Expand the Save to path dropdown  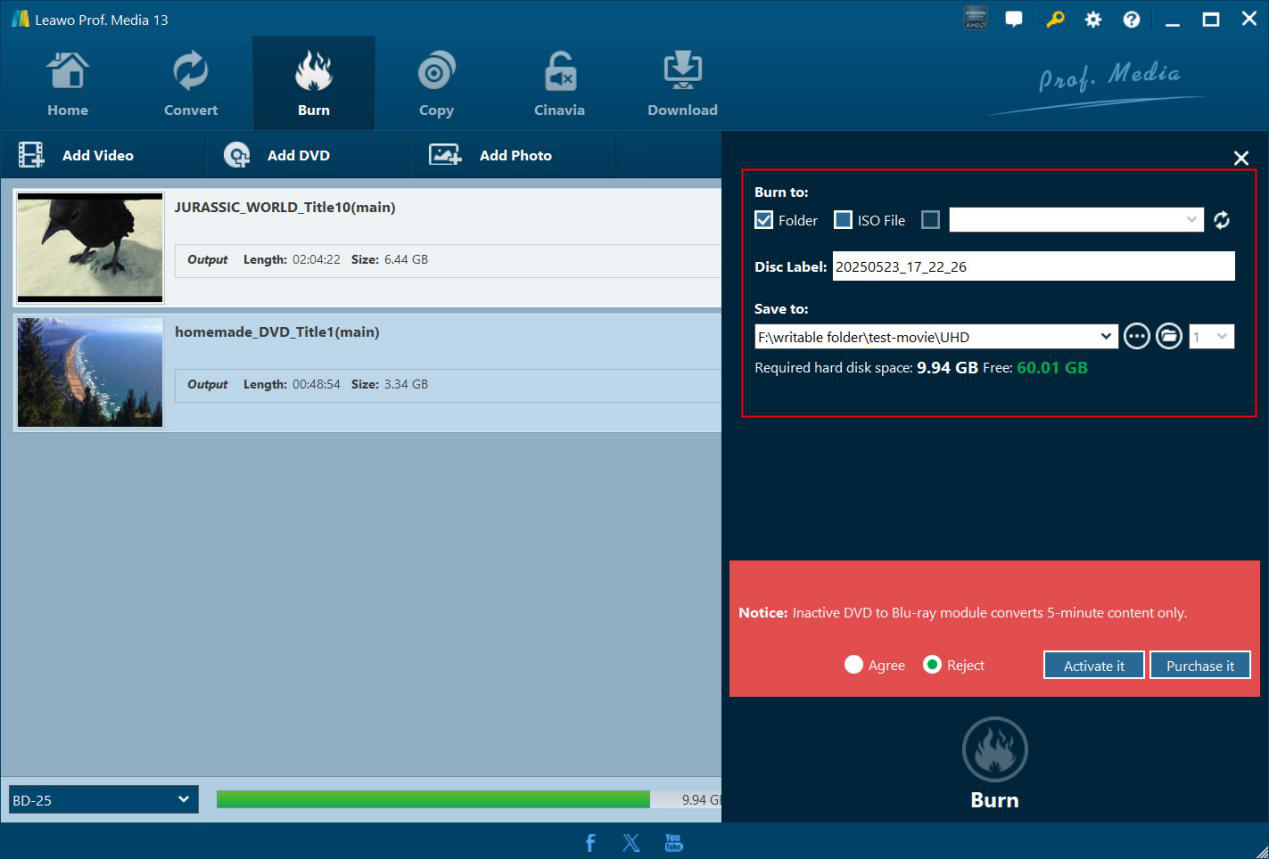coord(1106,337)
